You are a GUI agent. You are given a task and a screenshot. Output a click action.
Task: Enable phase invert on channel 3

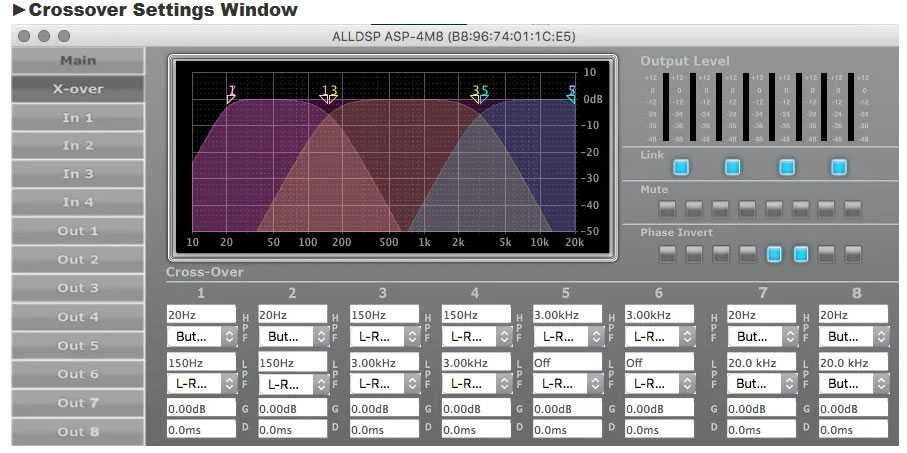(720, 254)
